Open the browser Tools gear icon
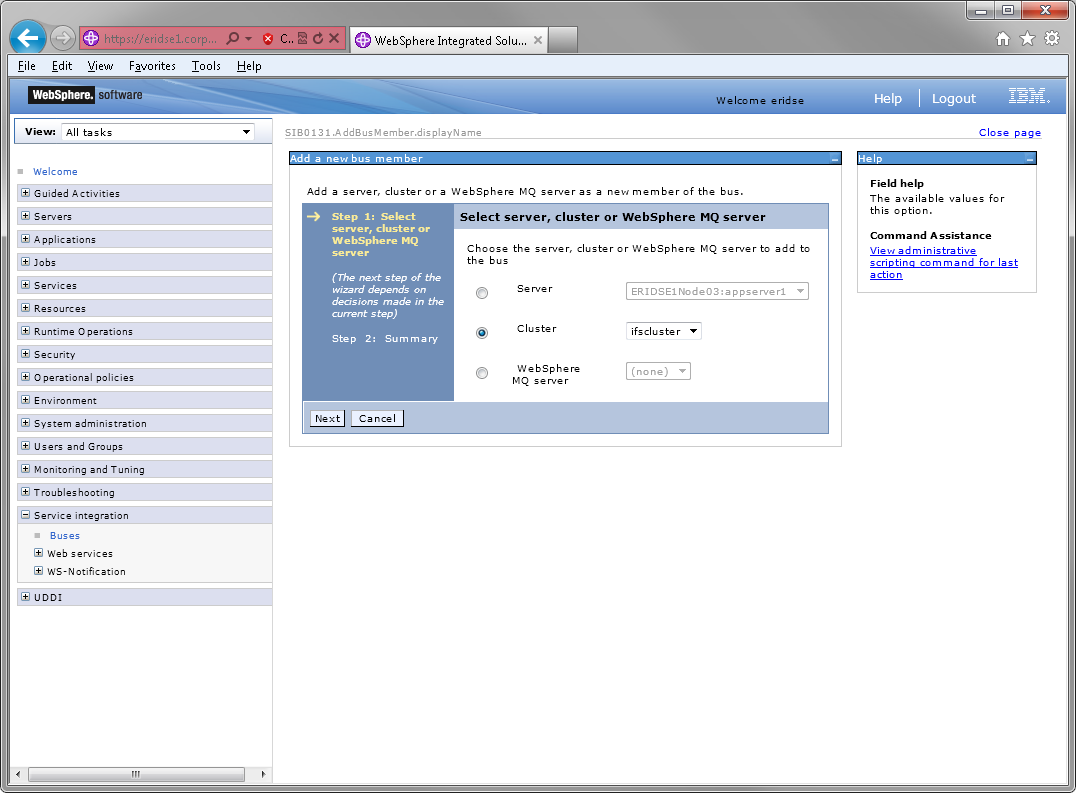Image resolution: width=1076 pixels, height=793 pixels. (1052, 39)
